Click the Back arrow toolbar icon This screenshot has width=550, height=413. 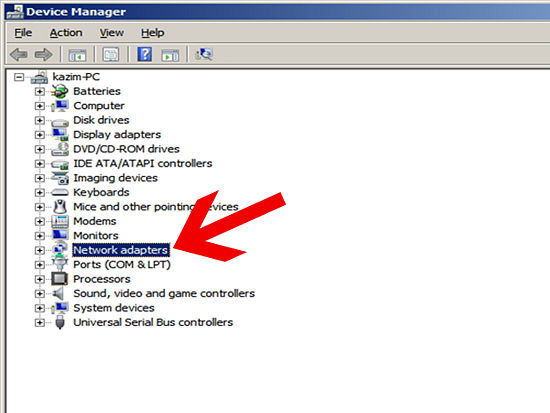click(19, 55)
